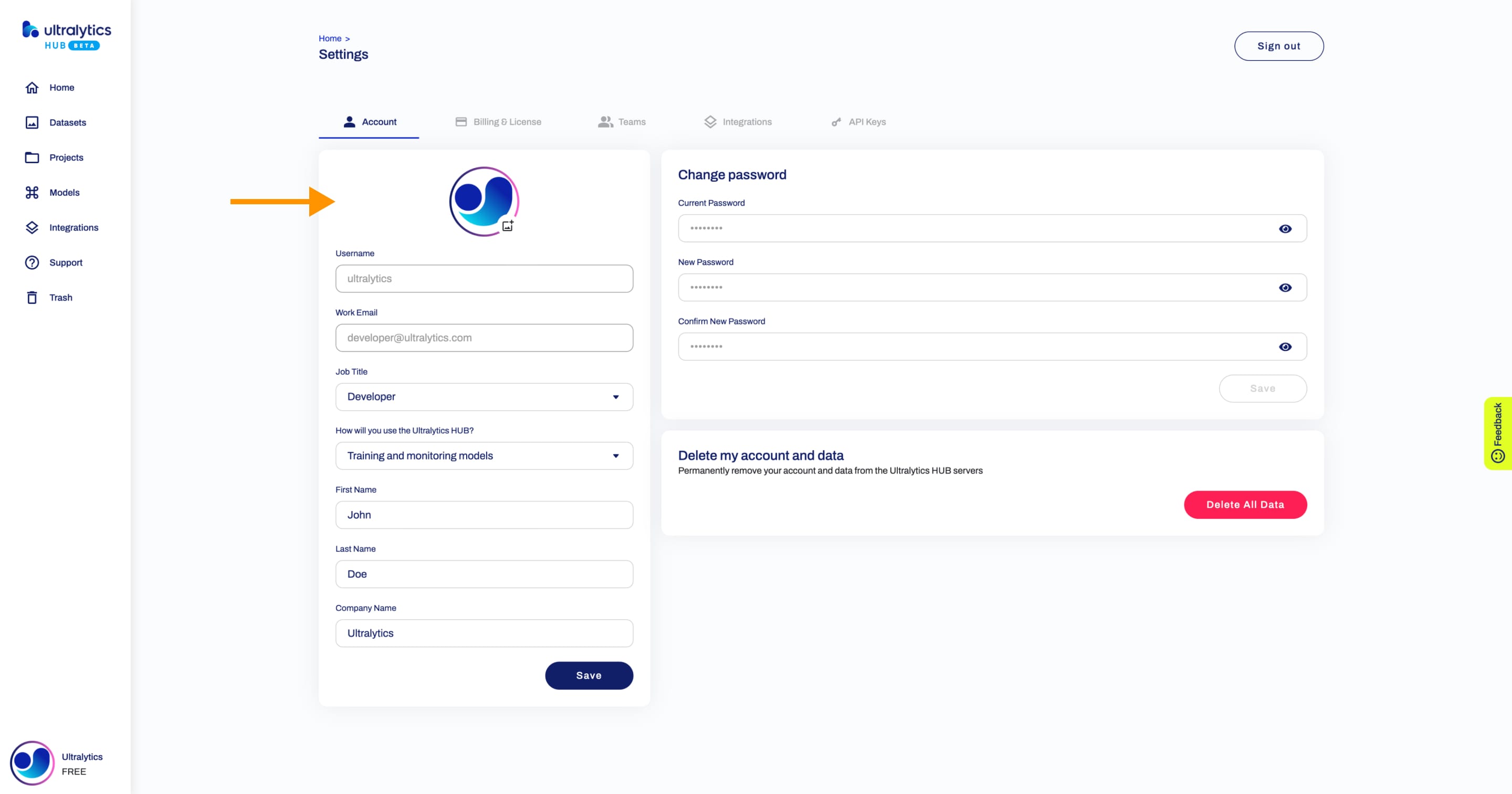Click the profile picture upload icon
Image resolution: width=1512 pixels, height=794 pixels.
(x=507, y=226)
